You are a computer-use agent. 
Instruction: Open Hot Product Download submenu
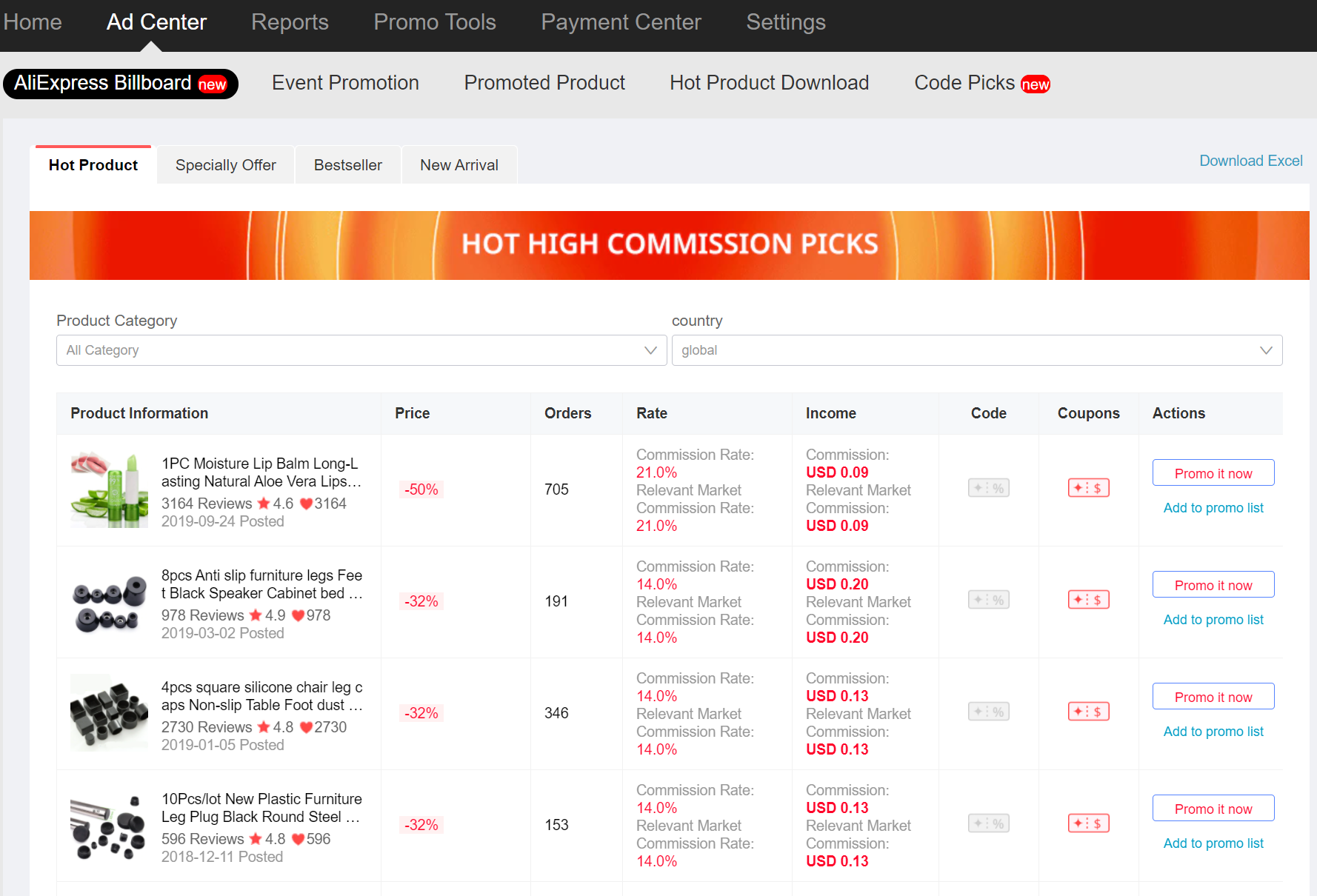769,83
